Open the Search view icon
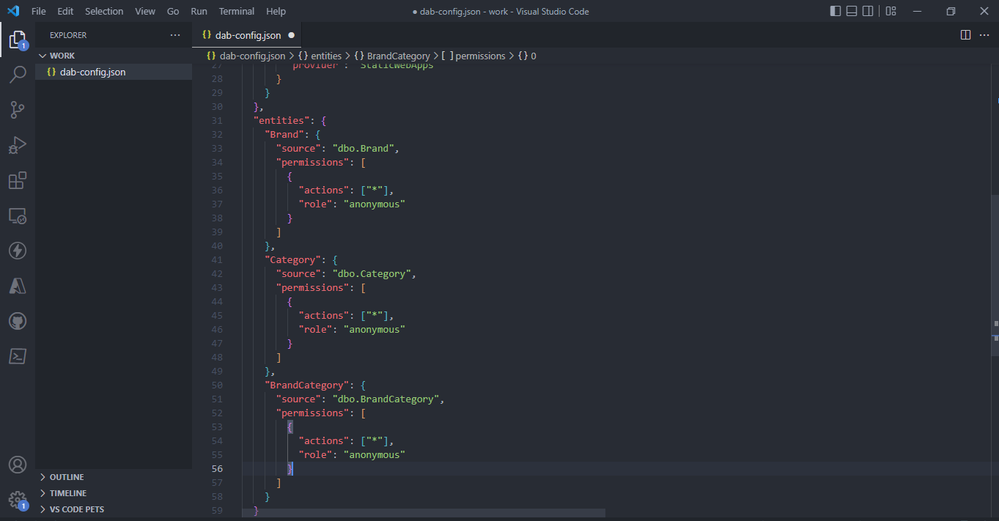Viewport: 999px width, 521px height. pyautogui.click(x=17, y=75)
